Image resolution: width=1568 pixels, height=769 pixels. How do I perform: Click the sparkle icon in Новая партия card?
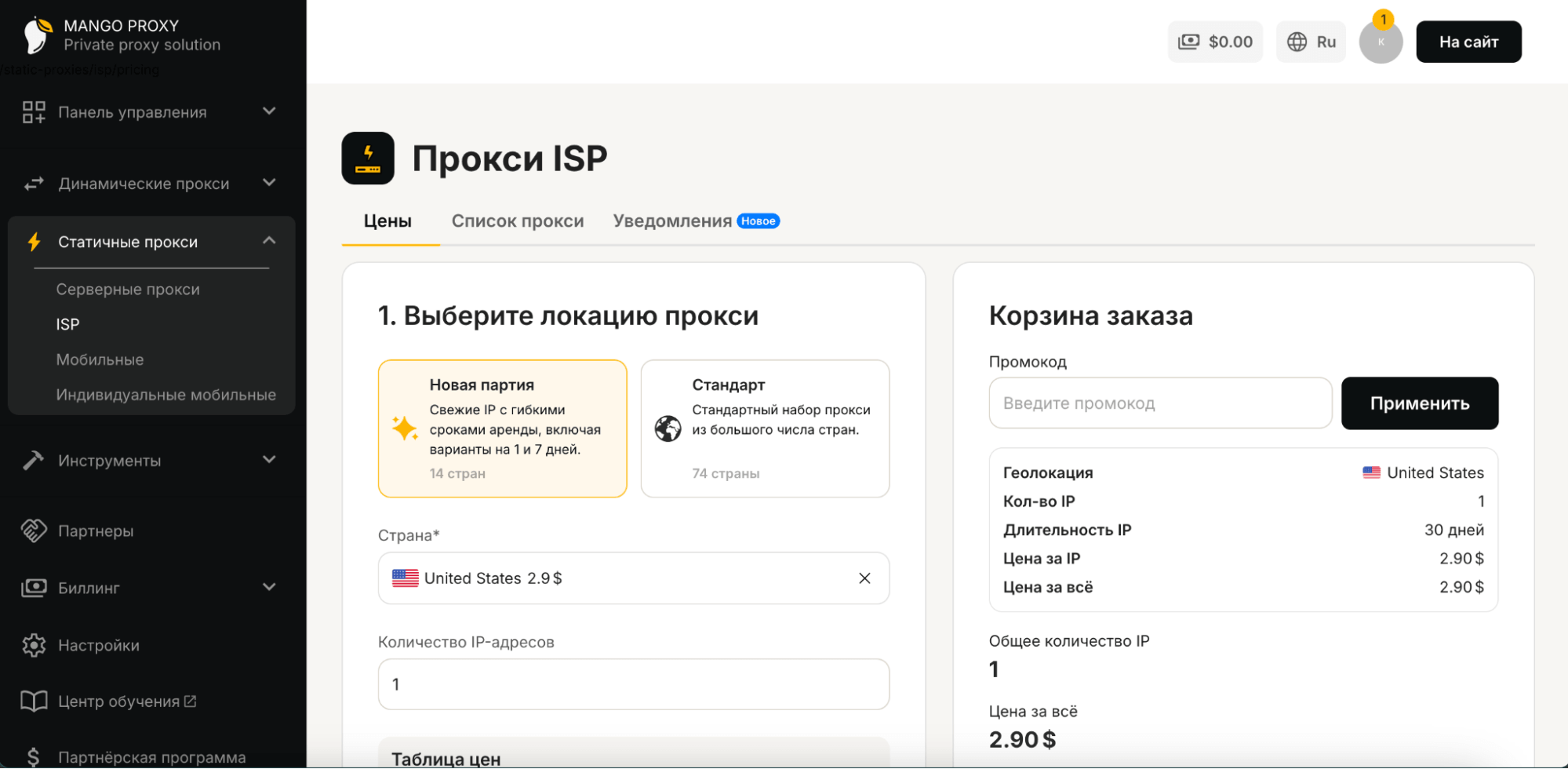[405, 428]
